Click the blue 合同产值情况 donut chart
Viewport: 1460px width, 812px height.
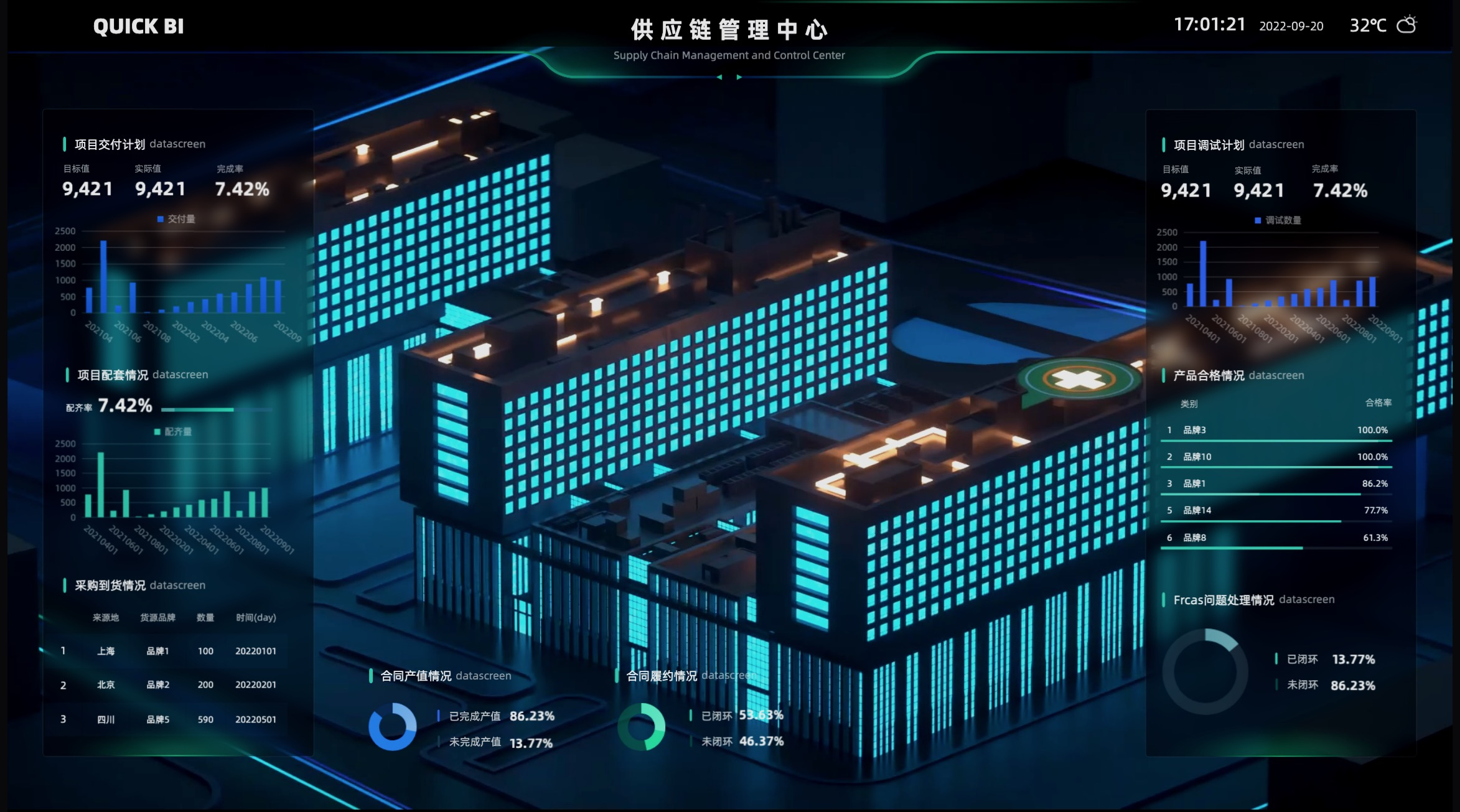[x=393, y=727]
